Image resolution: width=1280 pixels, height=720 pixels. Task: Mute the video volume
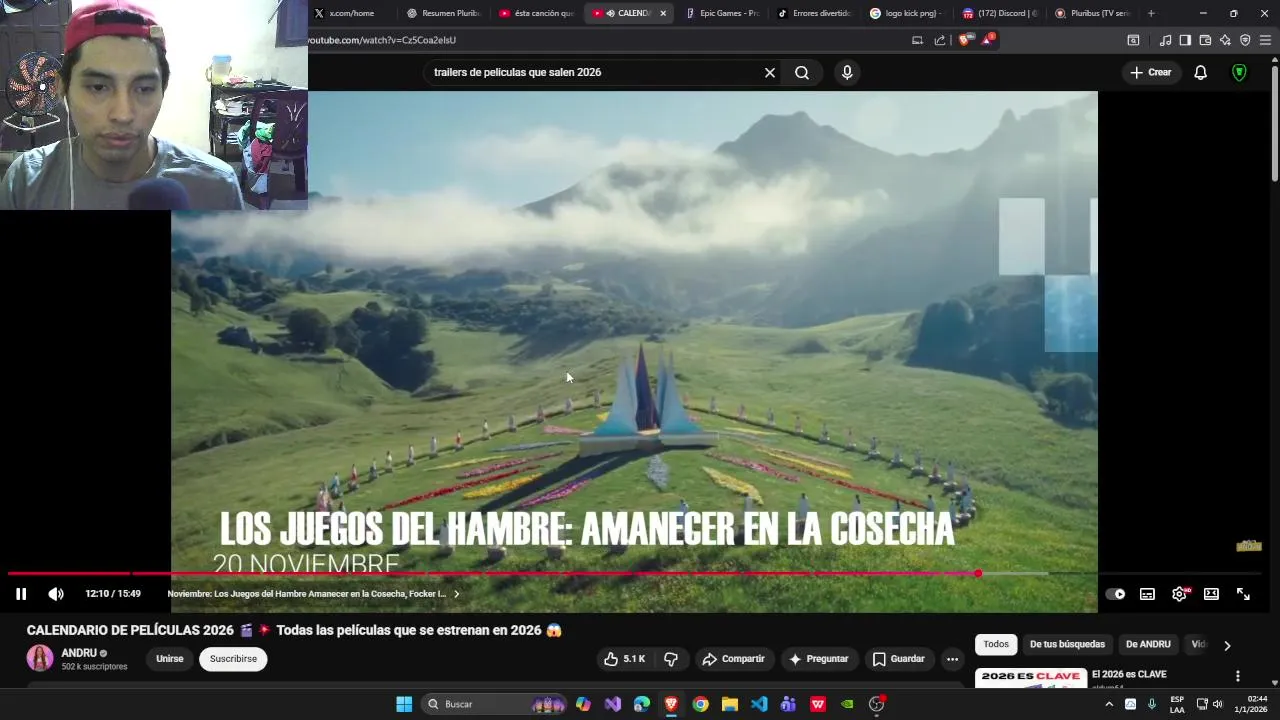tap(56, 594)
